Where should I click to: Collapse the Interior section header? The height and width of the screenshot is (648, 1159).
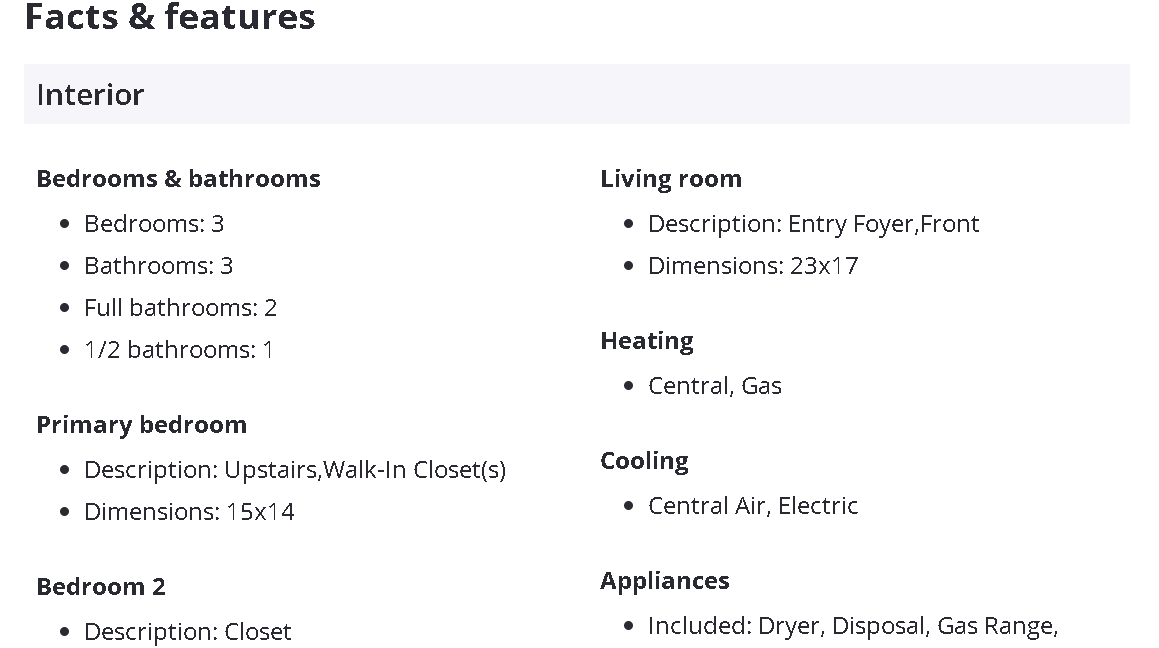pyautogui.click(x=576, y=94)
